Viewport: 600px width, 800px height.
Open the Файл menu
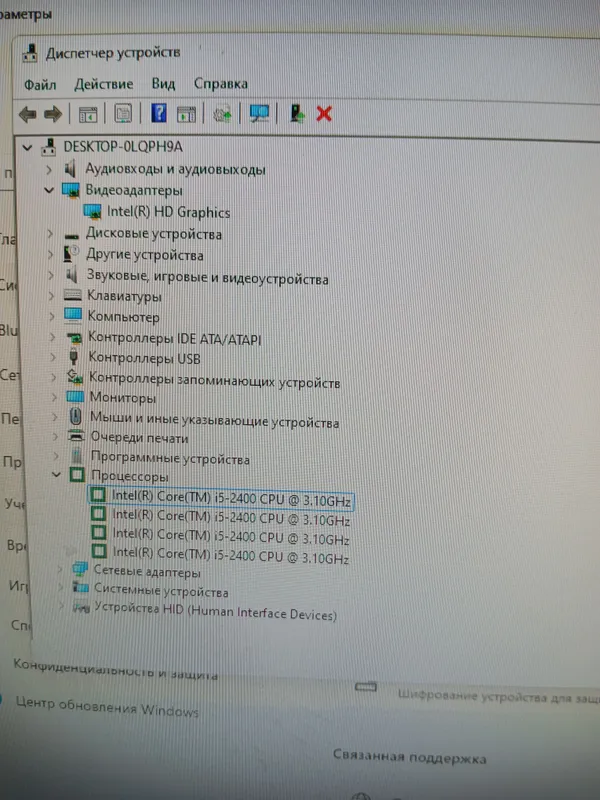click(x=40, y=84)
